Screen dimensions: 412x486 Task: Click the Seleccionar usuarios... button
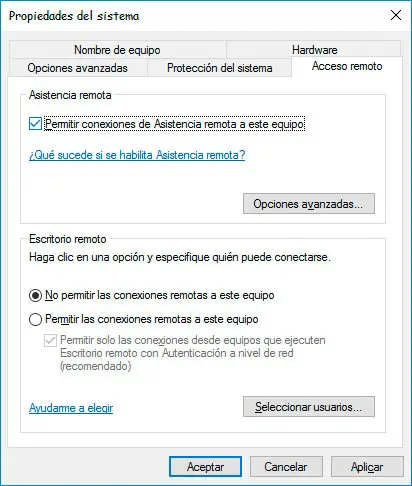click(x=309, y=407)
